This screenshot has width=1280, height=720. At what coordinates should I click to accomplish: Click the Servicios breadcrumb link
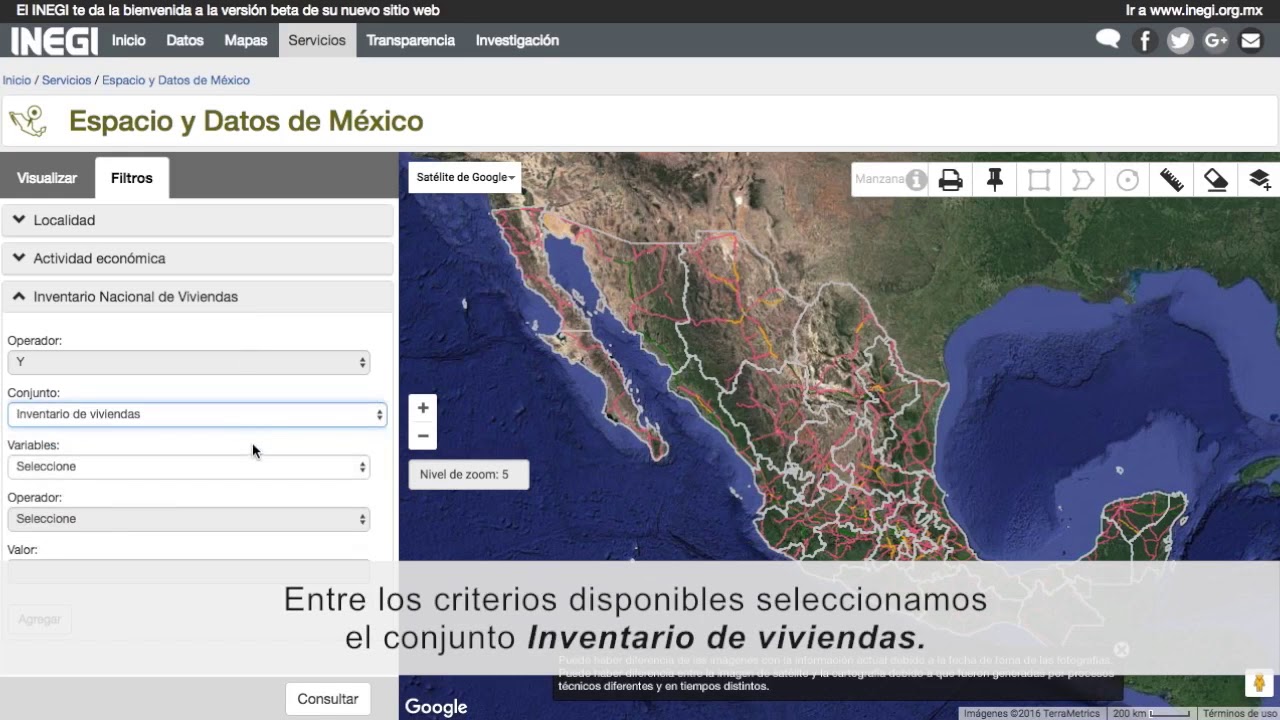coord(66,80)
